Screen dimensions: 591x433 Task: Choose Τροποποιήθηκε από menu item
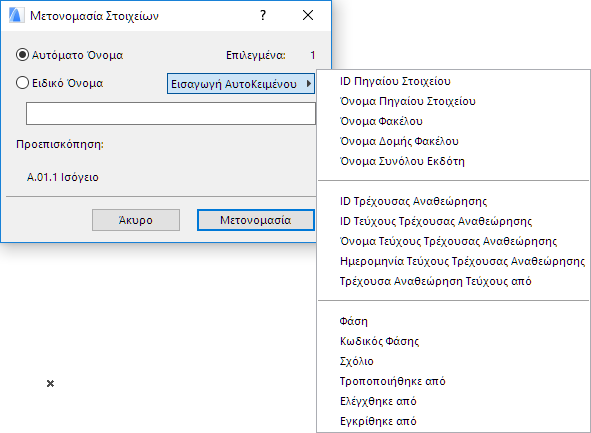tap(453, 381)
